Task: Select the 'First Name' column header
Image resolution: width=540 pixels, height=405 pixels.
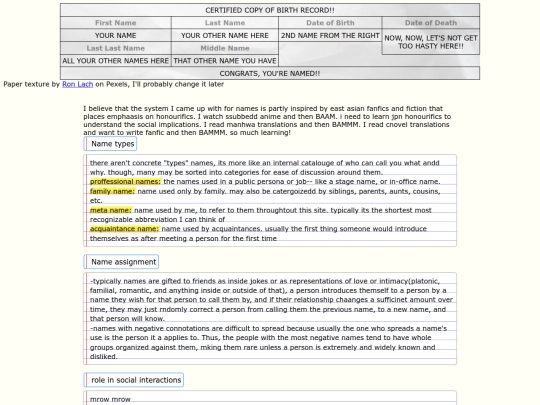Action: point(116,23)
